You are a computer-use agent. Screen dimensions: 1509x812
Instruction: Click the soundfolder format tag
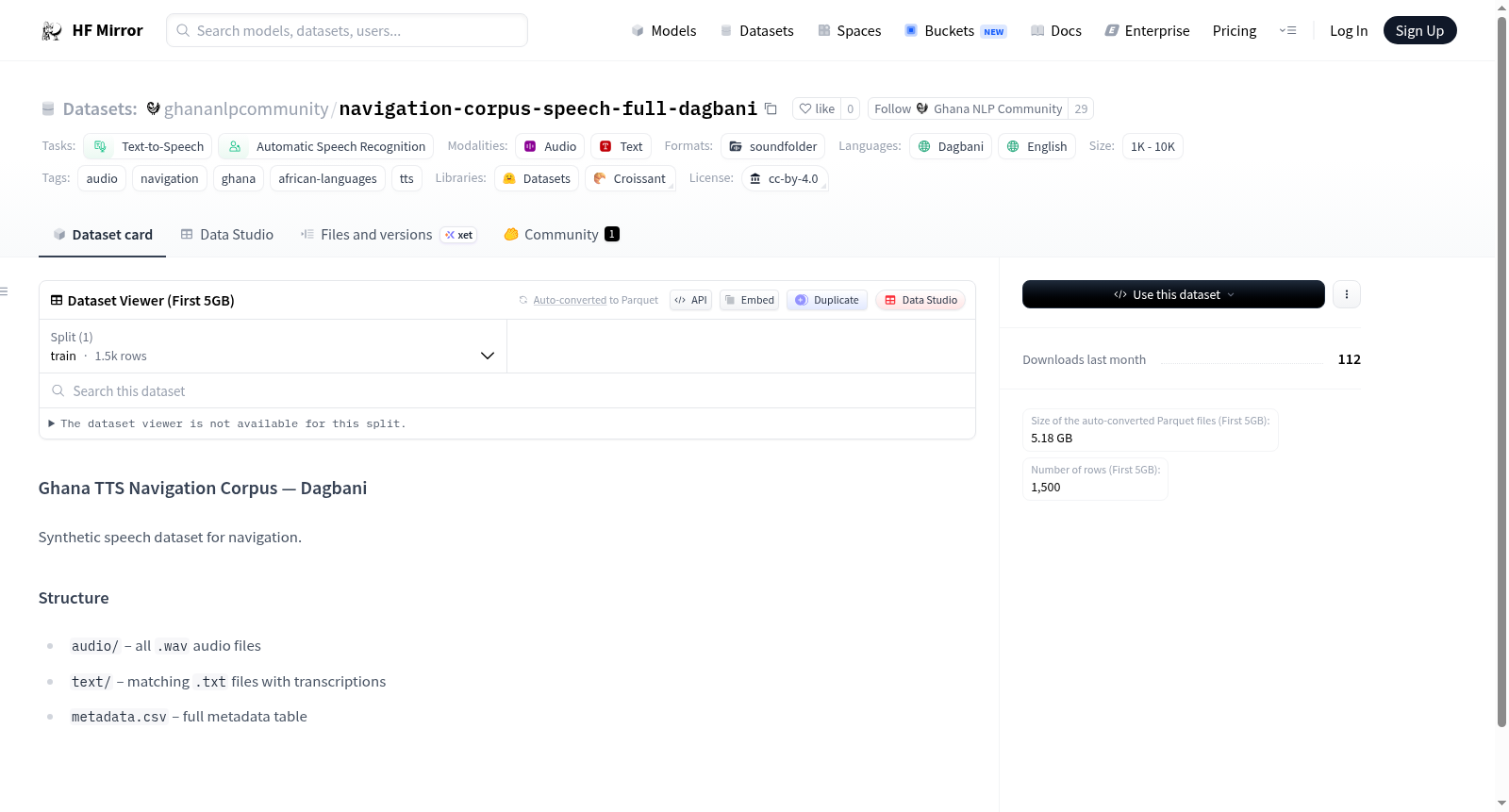pyautogui.click(x=773, y=146)
